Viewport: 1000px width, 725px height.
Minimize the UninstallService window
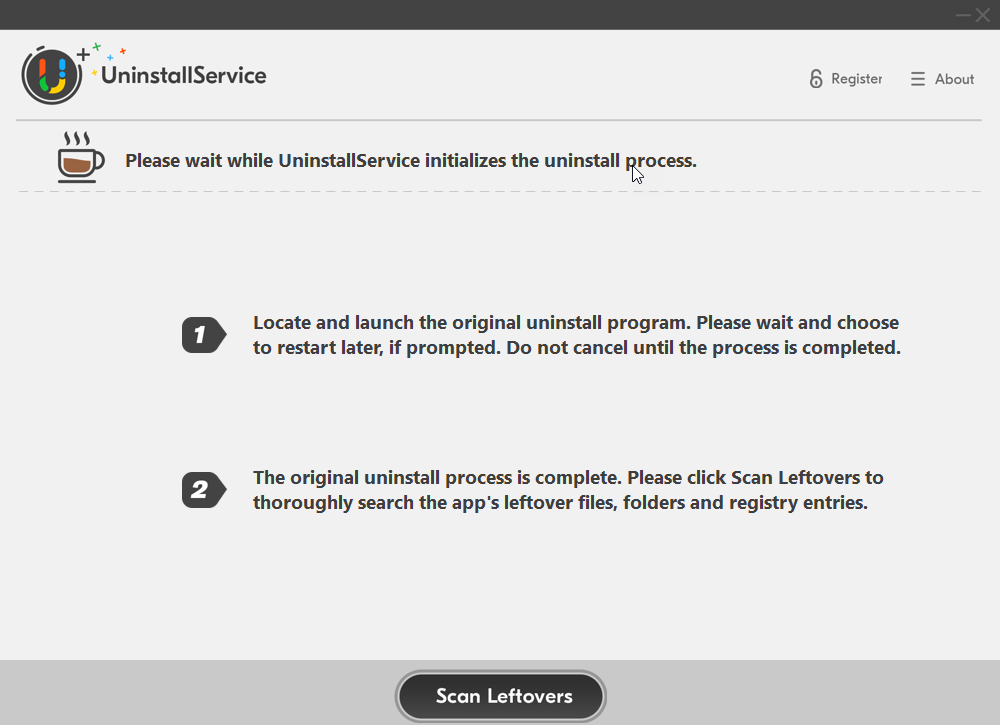[x=963, y=15]
